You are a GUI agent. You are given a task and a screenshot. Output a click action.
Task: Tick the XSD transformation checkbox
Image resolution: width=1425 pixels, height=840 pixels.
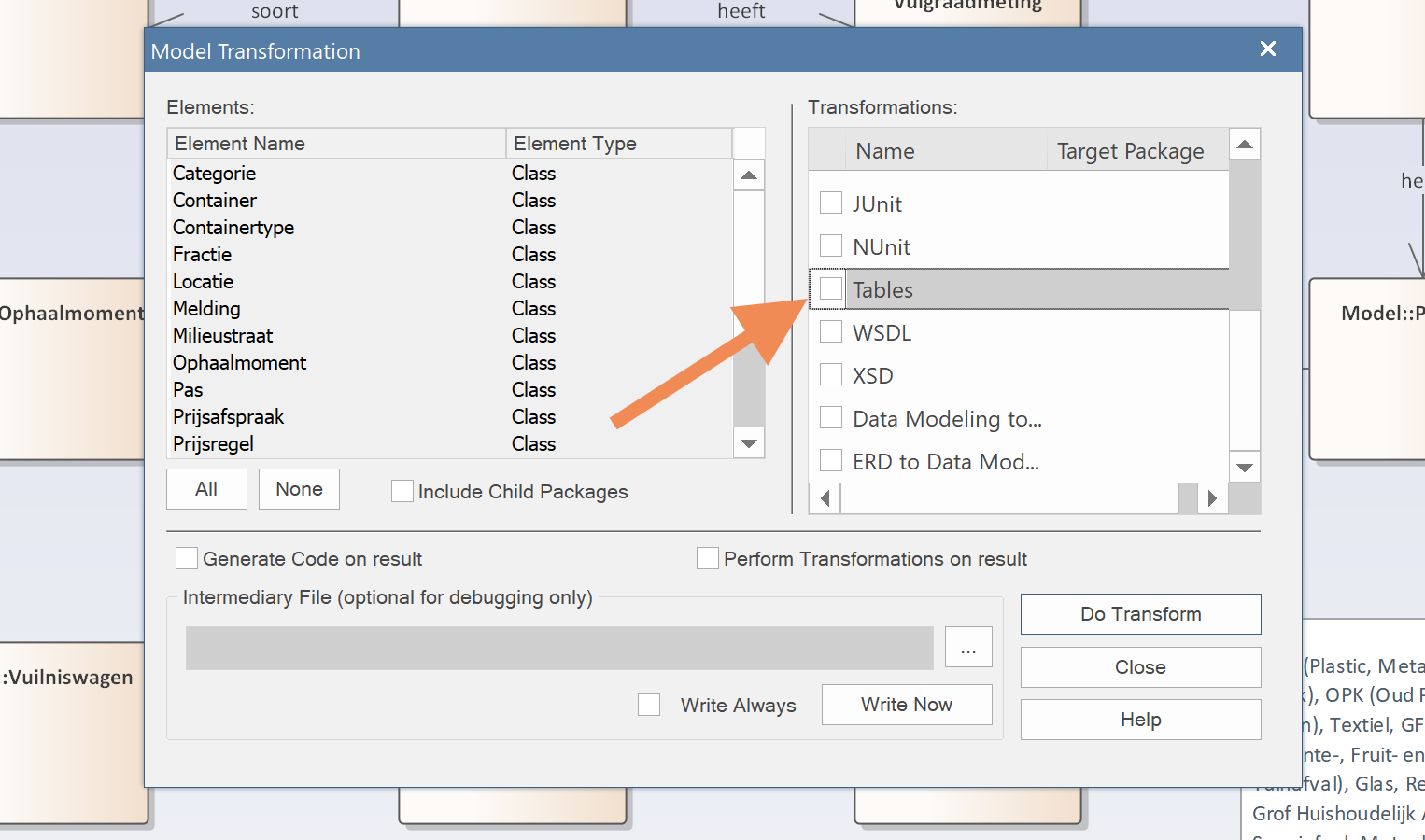pos(831,375)
